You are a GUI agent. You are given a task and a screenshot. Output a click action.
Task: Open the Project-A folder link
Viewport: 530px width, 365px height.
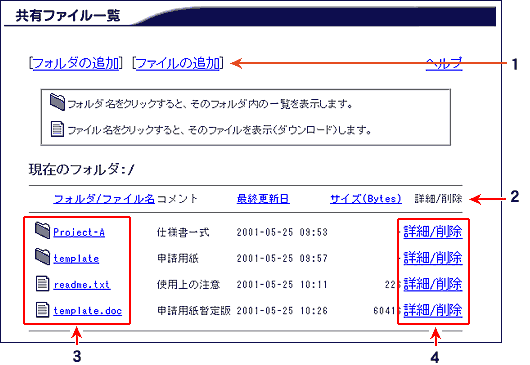[x=79, y=232]
